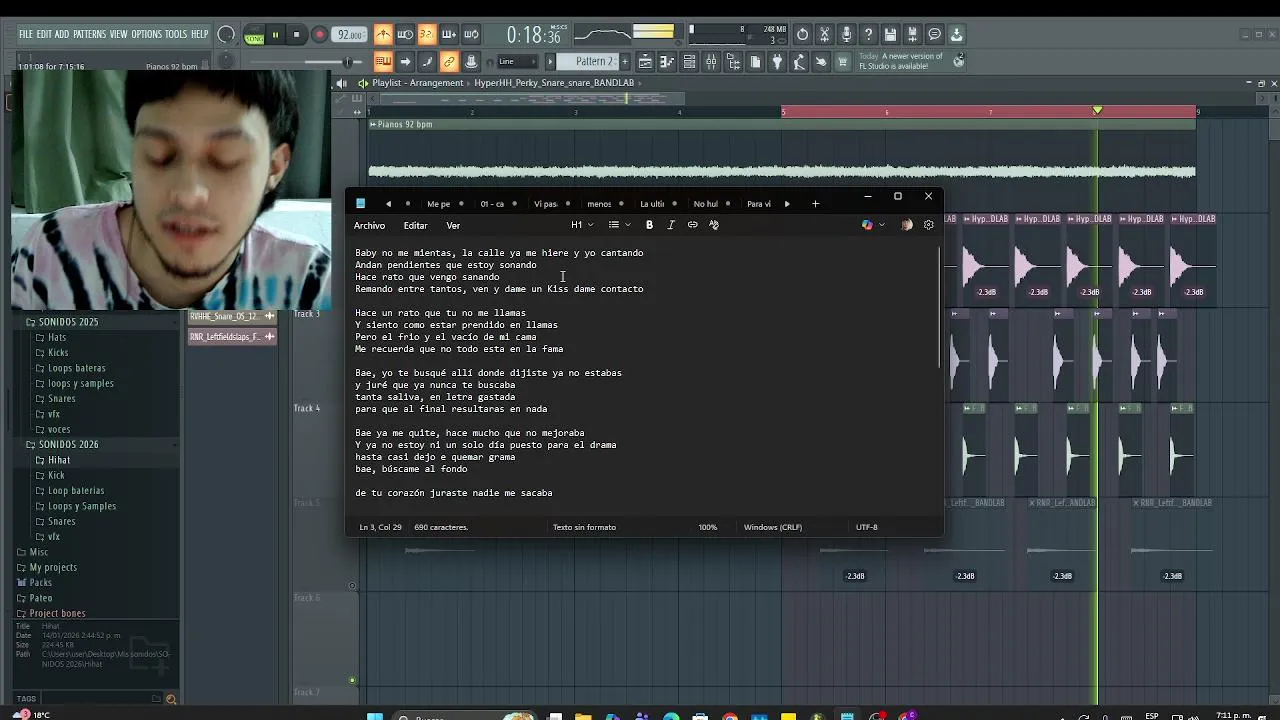
Task: Open the TOOLS menu
Action: point(176,34)
